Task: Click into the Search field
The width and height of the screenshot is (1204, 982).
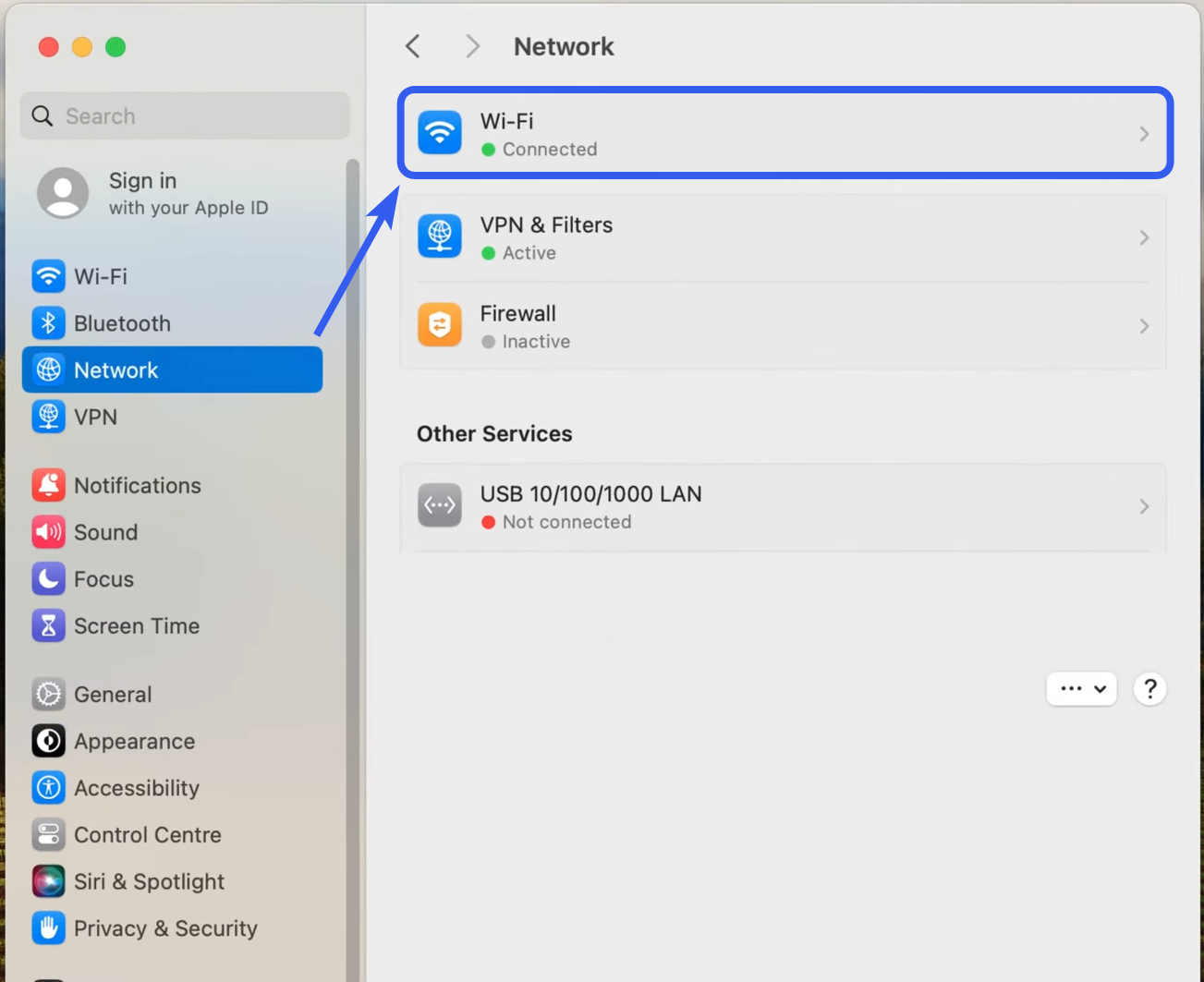Action: click(x=185, y=115)
